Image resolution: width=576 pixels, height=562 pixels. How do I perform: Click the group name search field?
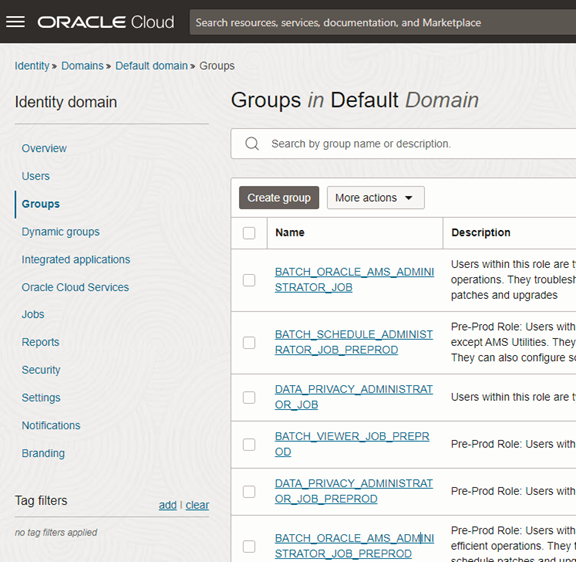point(403,144)
